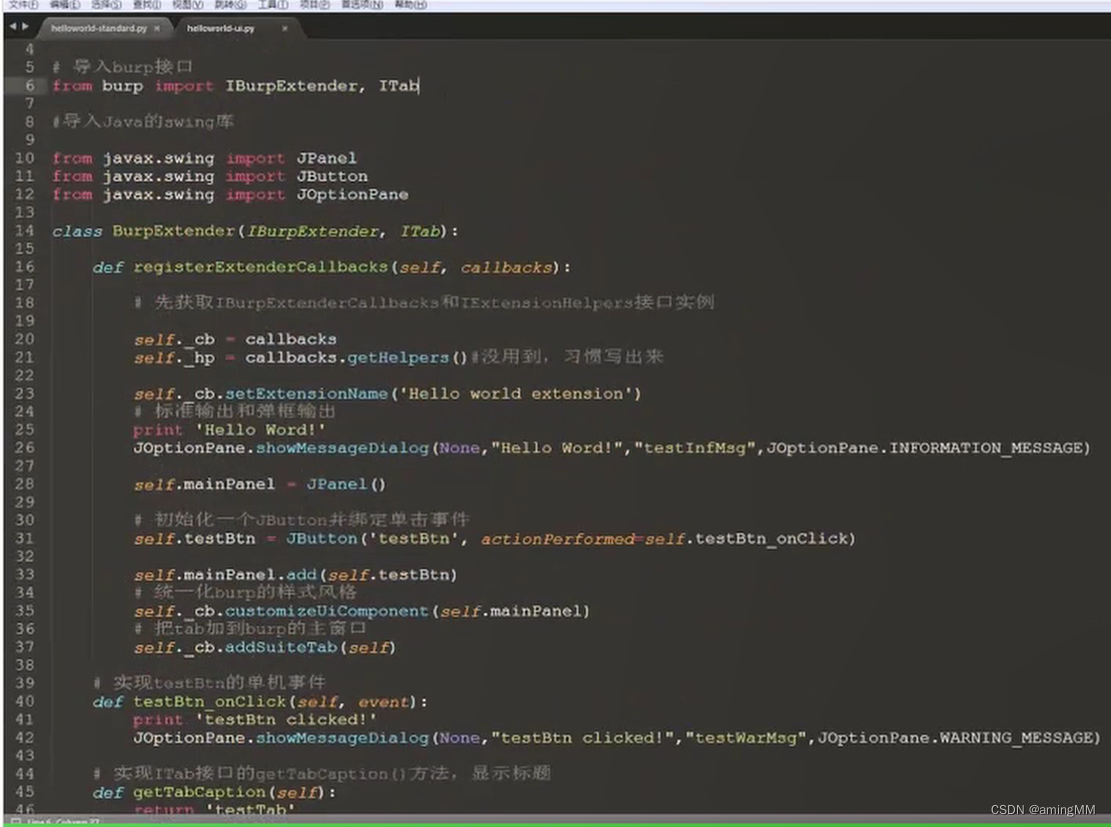The height and width of the screenshot is (827, 1111).
Task: Close the helloworld-ui.py tab
Action: pos(285,28)
